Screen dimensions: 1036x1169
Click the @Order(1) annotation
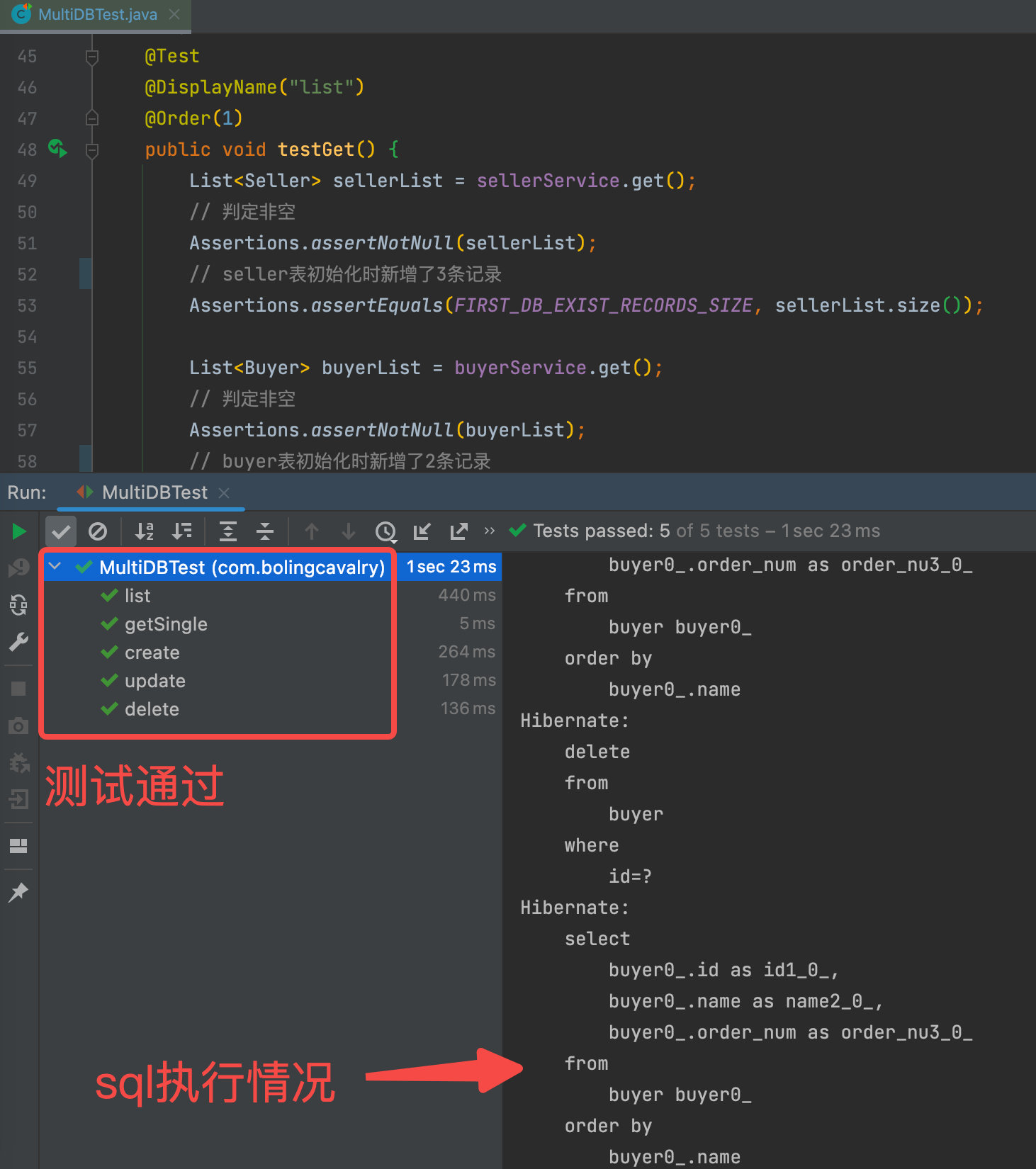tap(193, 118)
